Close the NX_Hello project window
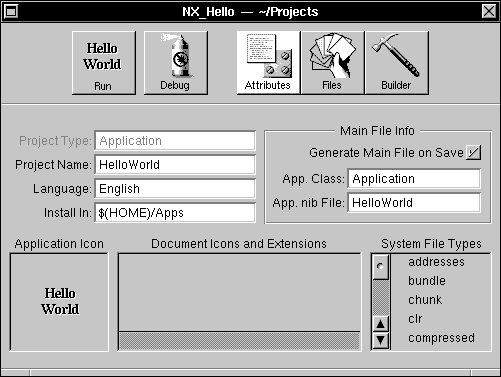Image resolution: width=501 pixels, height=377 pixels. tap(489, 11)
